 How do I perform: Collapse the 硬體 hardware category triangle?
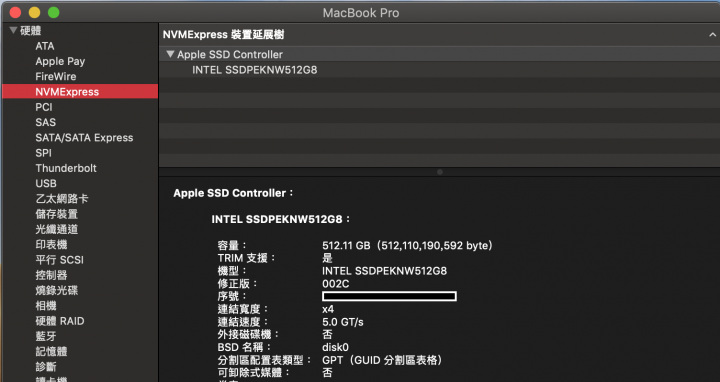[x=13, y=31]
